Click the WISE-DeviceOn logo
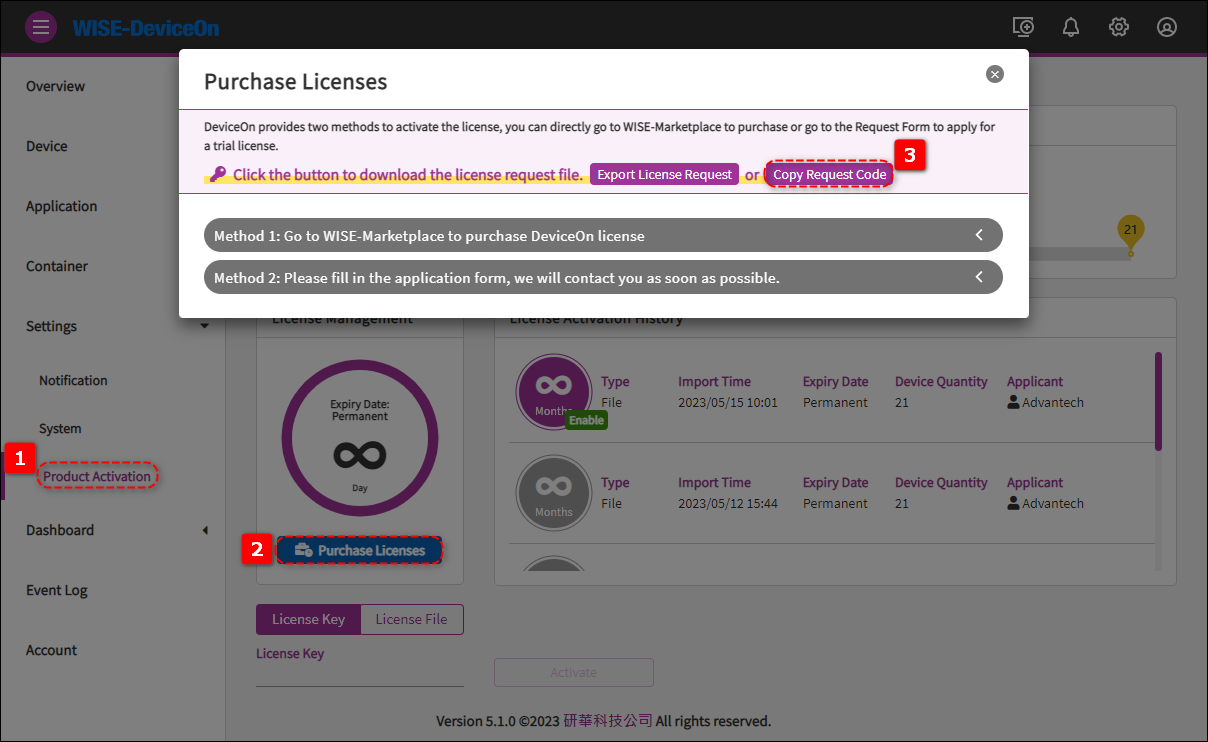This screenshot has width=1208, height=742. (146, 27)
